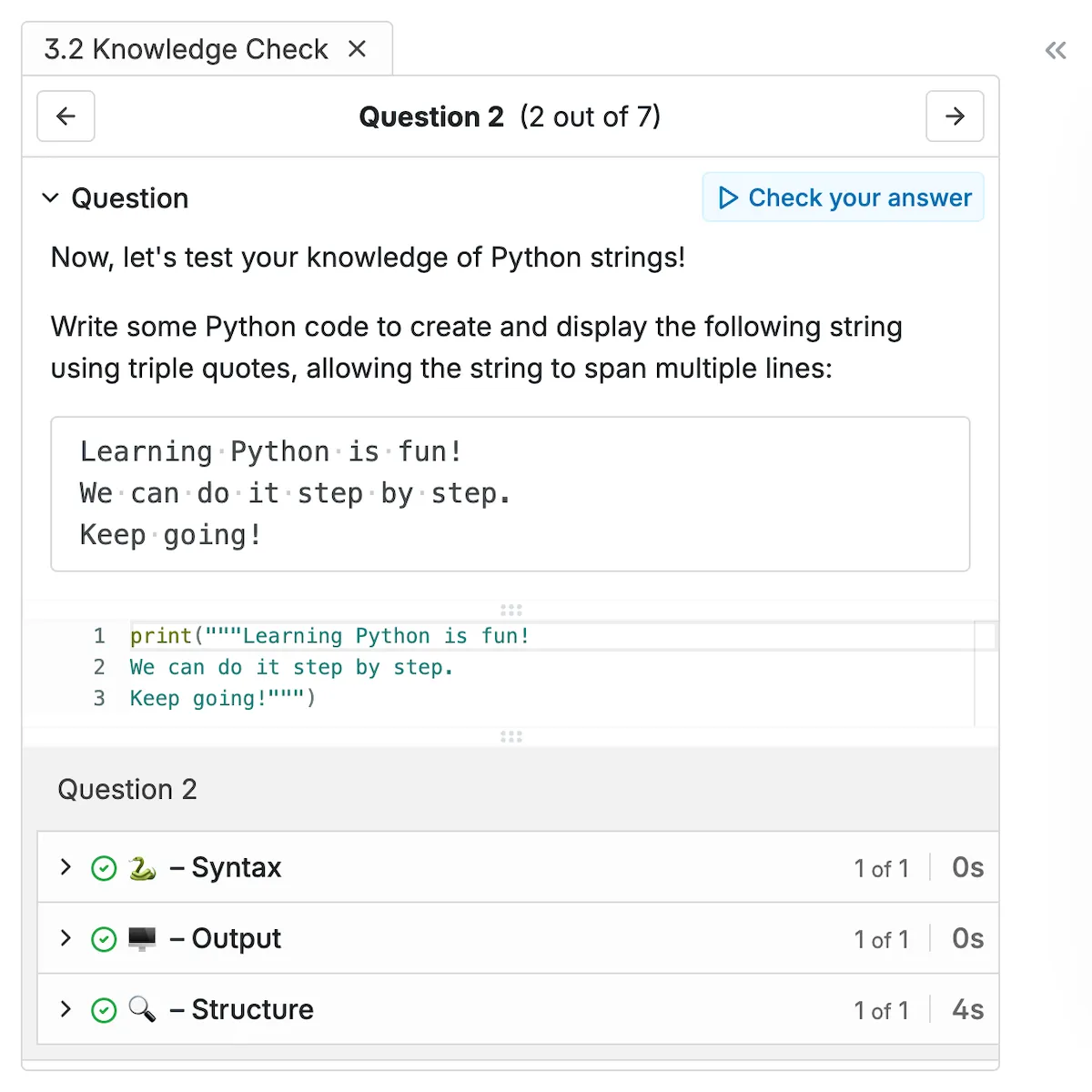Expand the Structure test result row
Screen dimensions: 1092x1092
(x=66, y=1009)
